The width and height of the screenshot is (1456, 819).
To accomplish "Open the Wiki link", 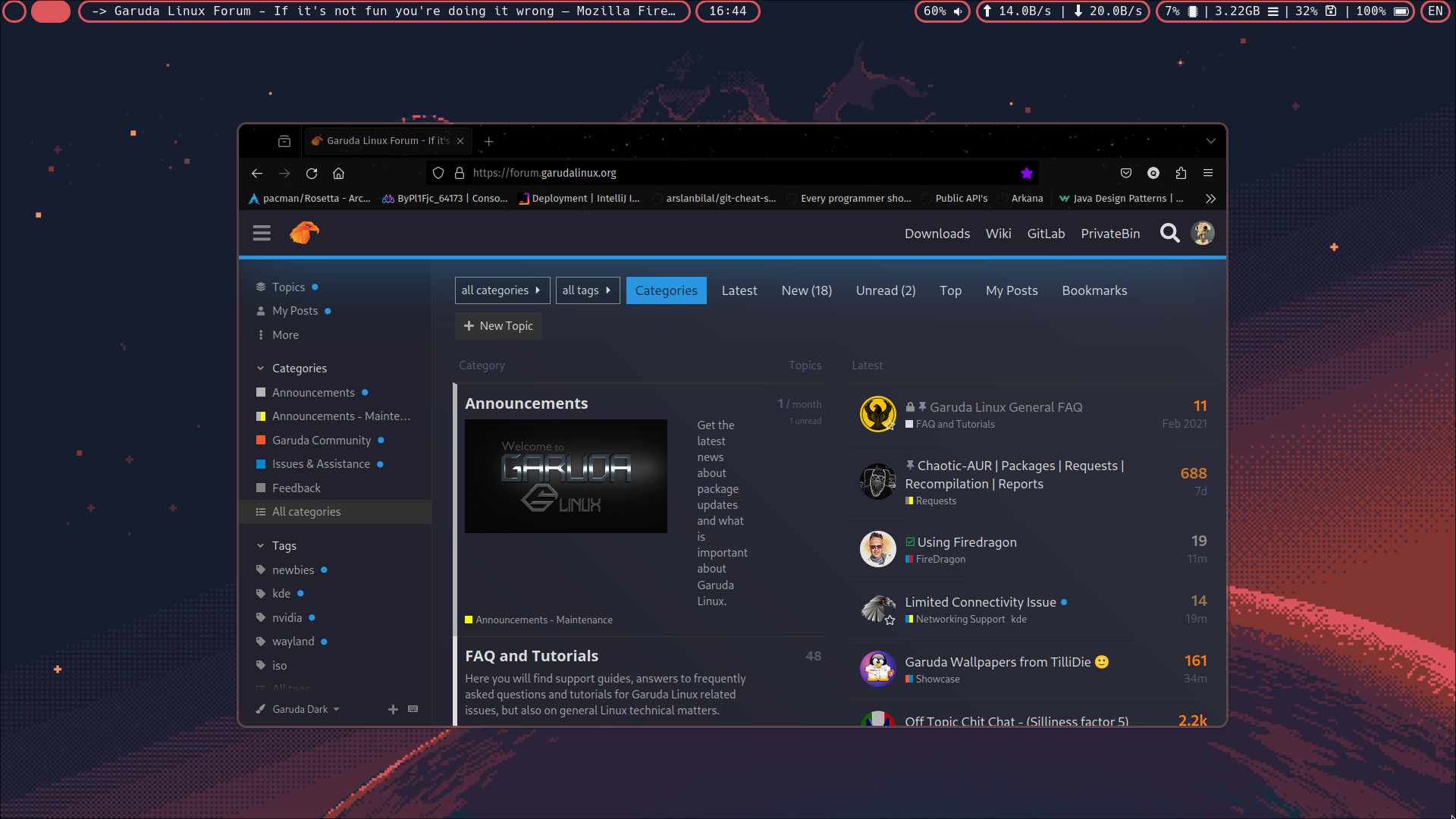I will 998,234.
